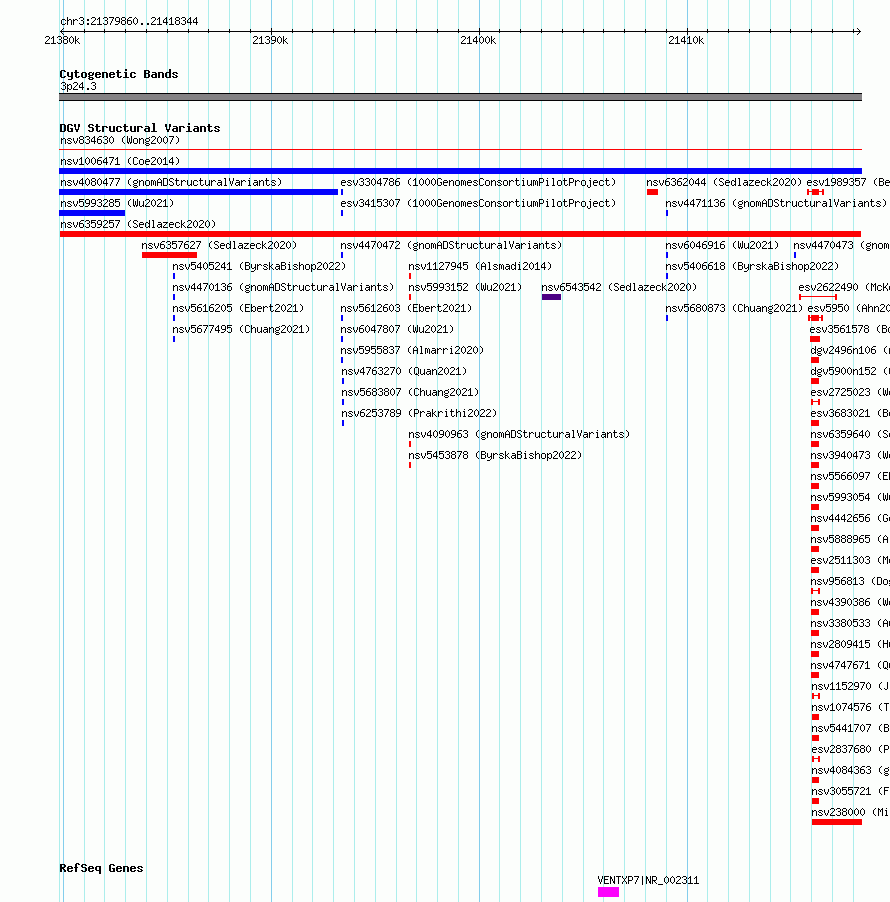Click nsv5955837 (Almarri2020) label

point(412,350)
